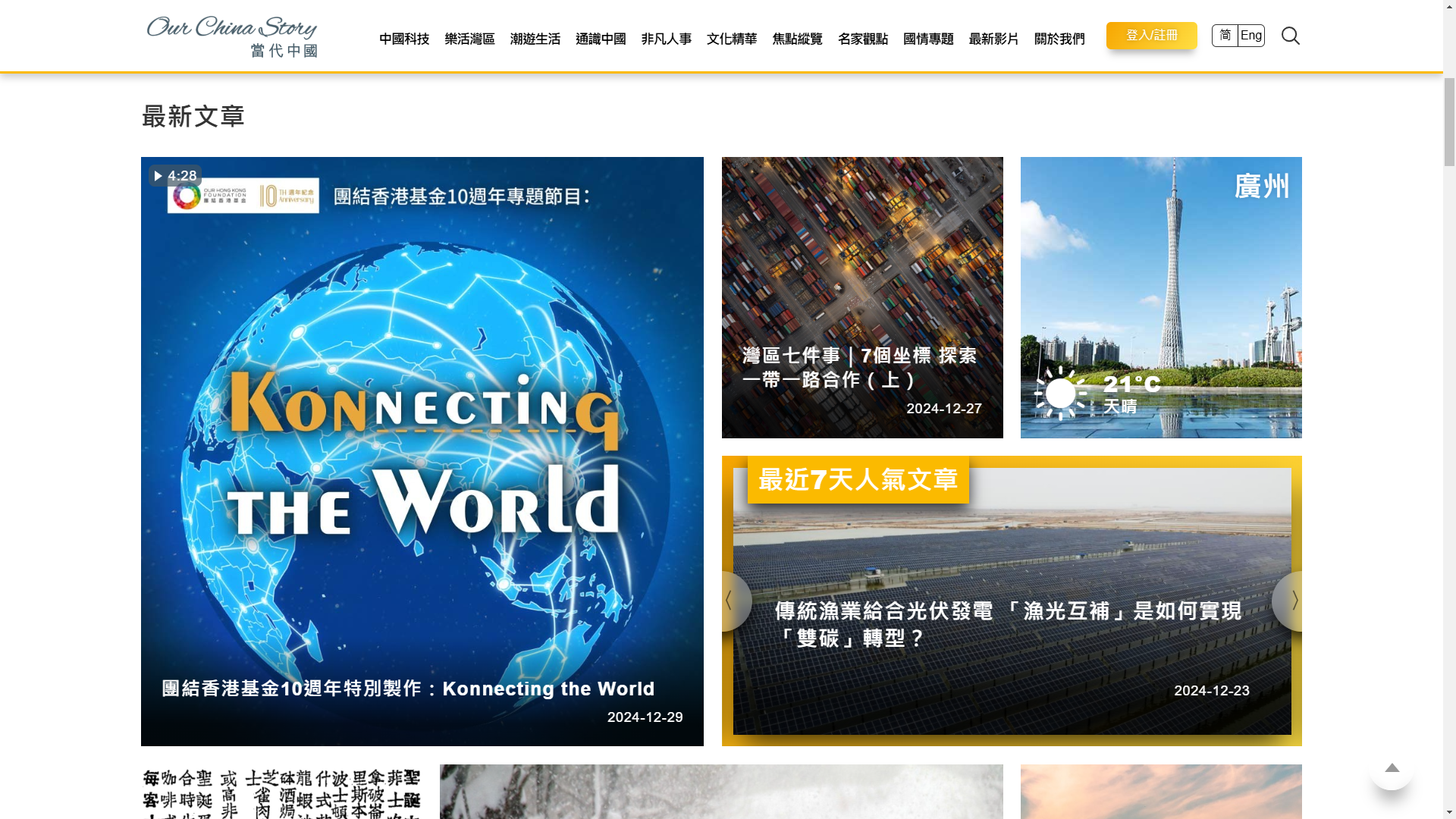The width and height of the screenshot is (1456, 819).
Task: Click the page vertical scrollbar thumb
Action: click(x=1449, y=121)
